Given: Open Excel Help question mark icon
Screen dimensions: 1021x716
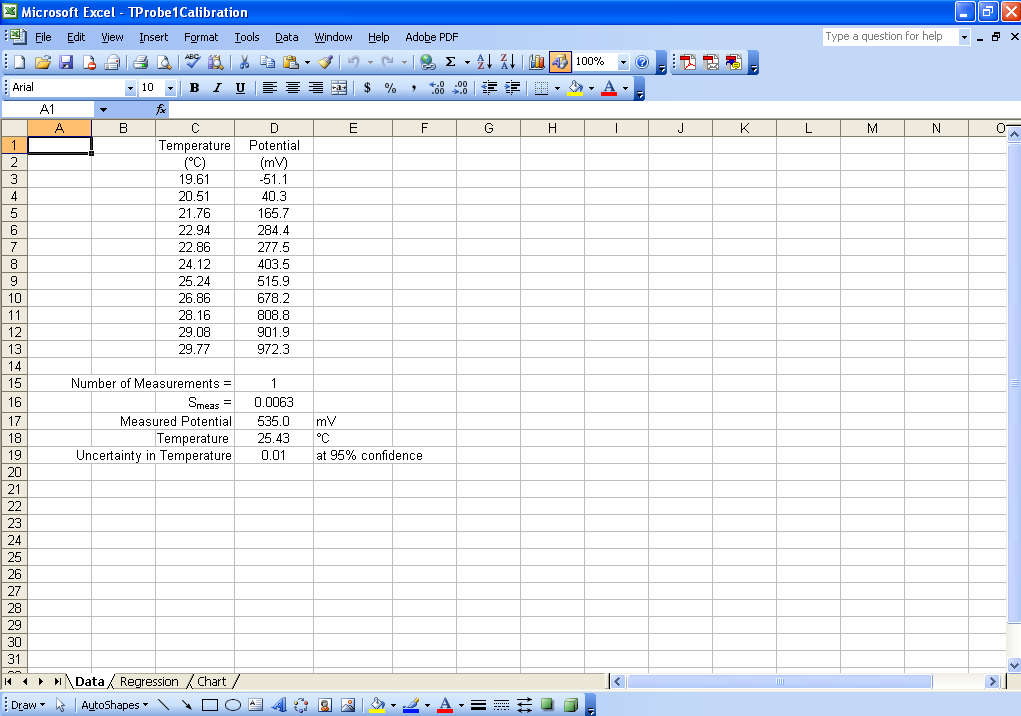Looking at the screenshot, I should [x=642, y=62].
